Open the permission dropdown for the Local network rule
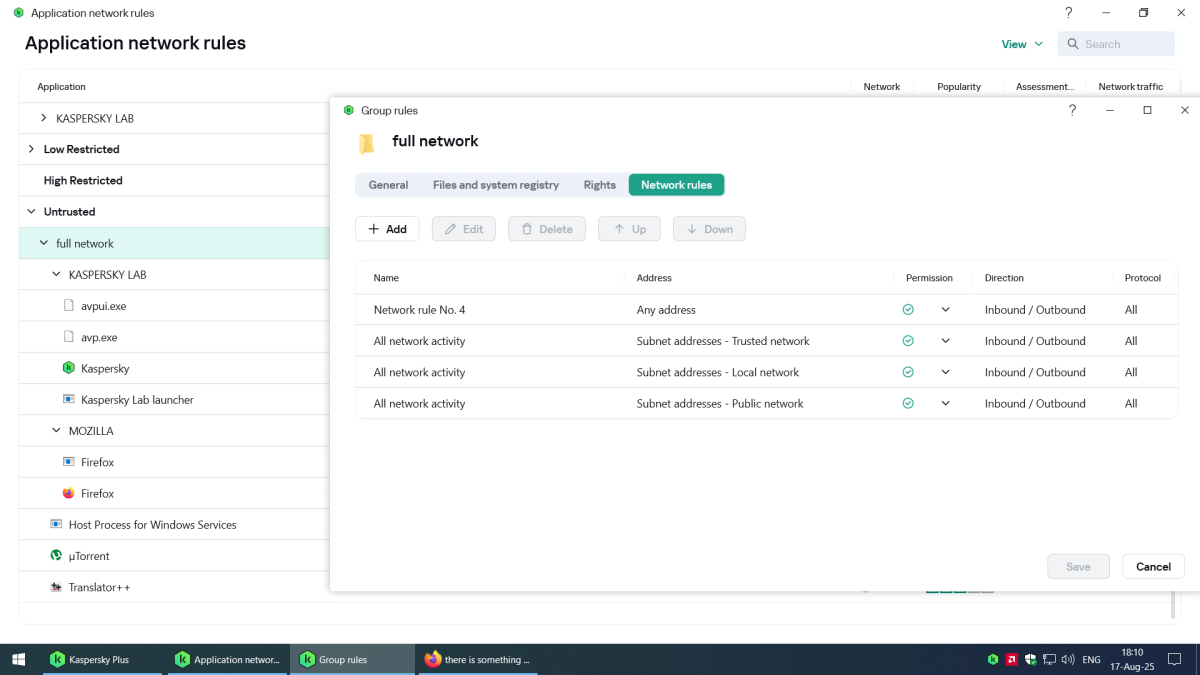 tap(945, 372)
